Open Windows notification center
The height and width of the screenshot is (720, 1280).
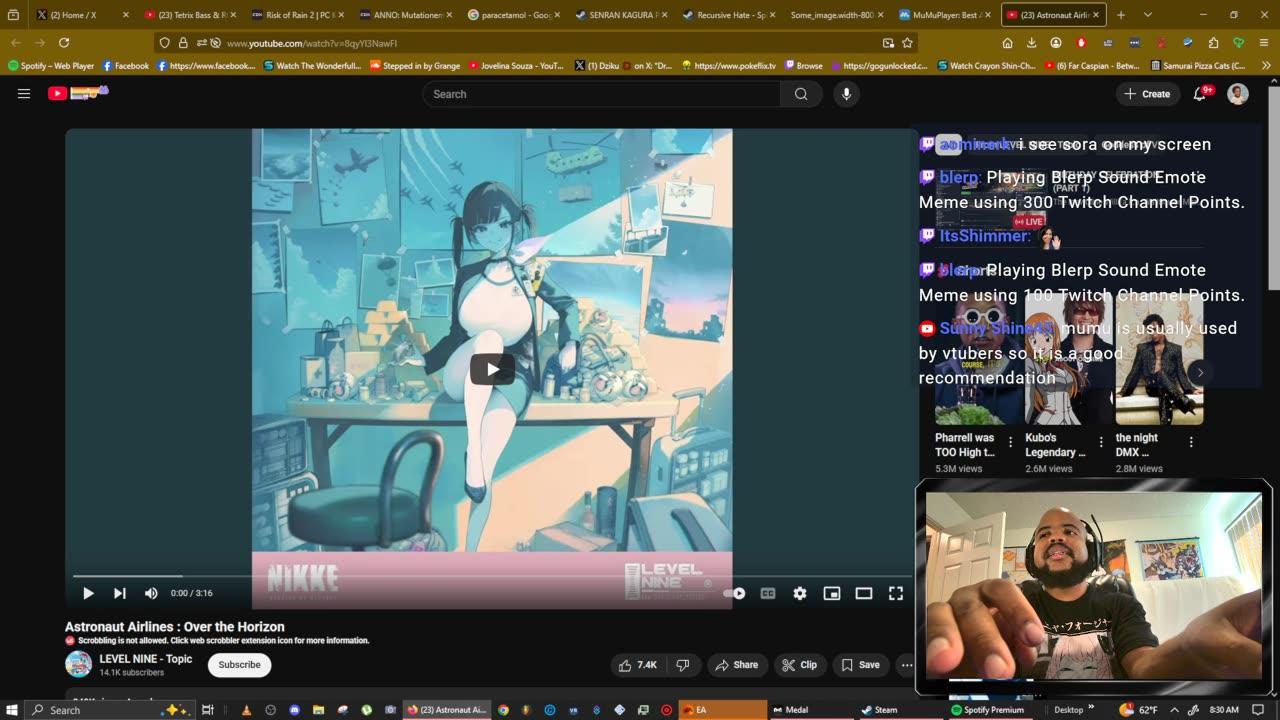point(1259,710)
